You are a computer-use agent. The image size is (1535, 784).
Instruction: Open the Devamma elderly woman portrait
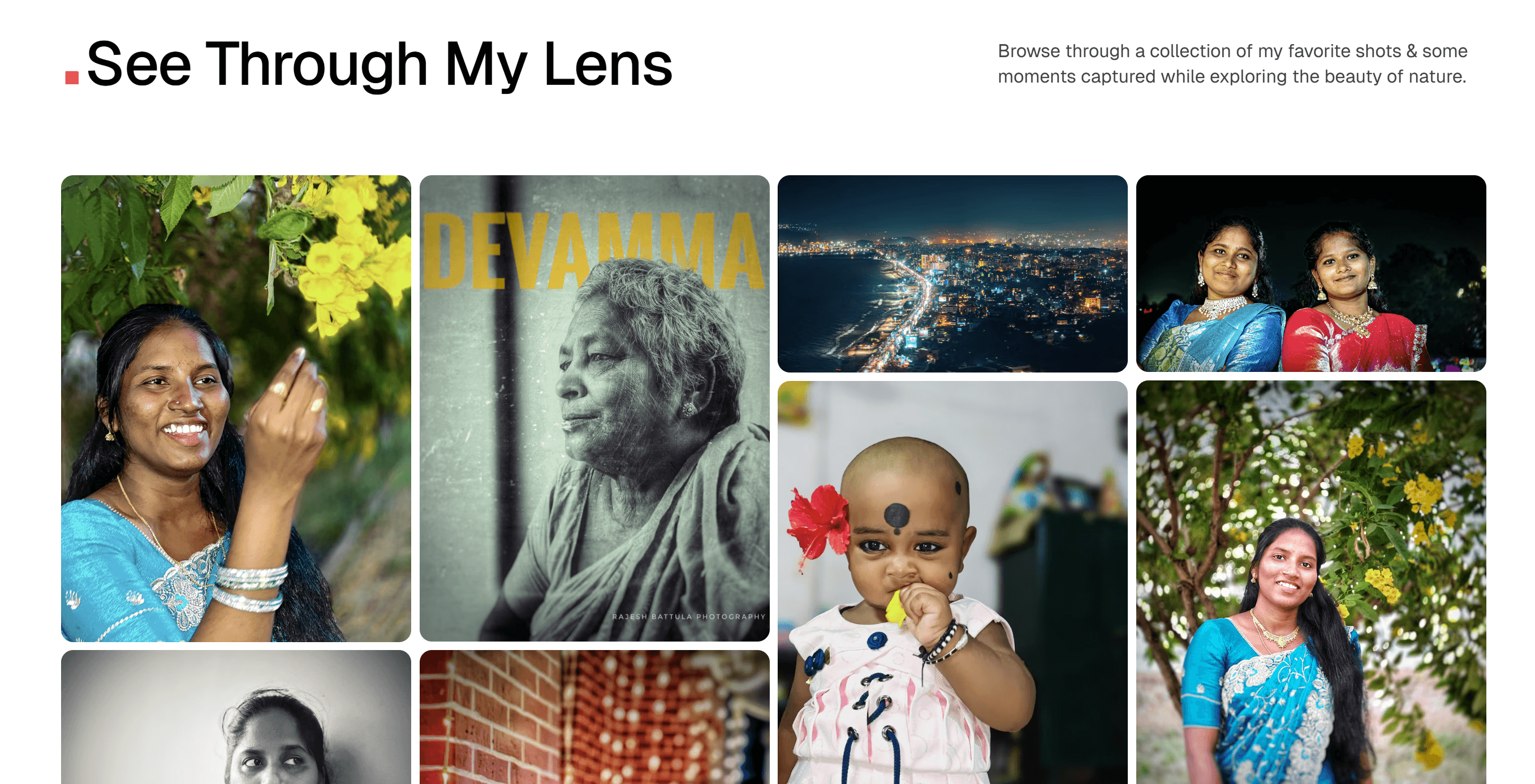point(594,408)
